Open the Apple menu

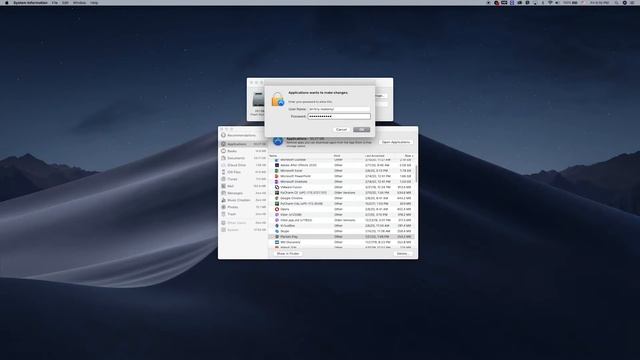coord(6,2)
